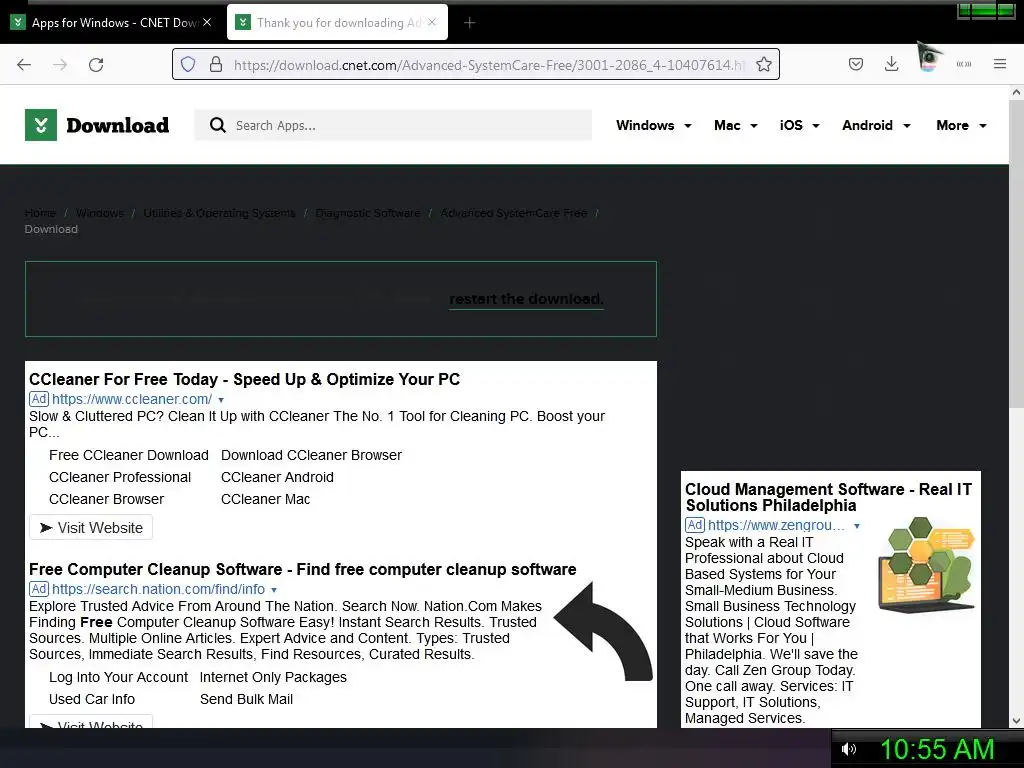The image size is (1024, 768).
Task: Click the https://www.ccleaner.com/ link
Action: coord(132,399)
